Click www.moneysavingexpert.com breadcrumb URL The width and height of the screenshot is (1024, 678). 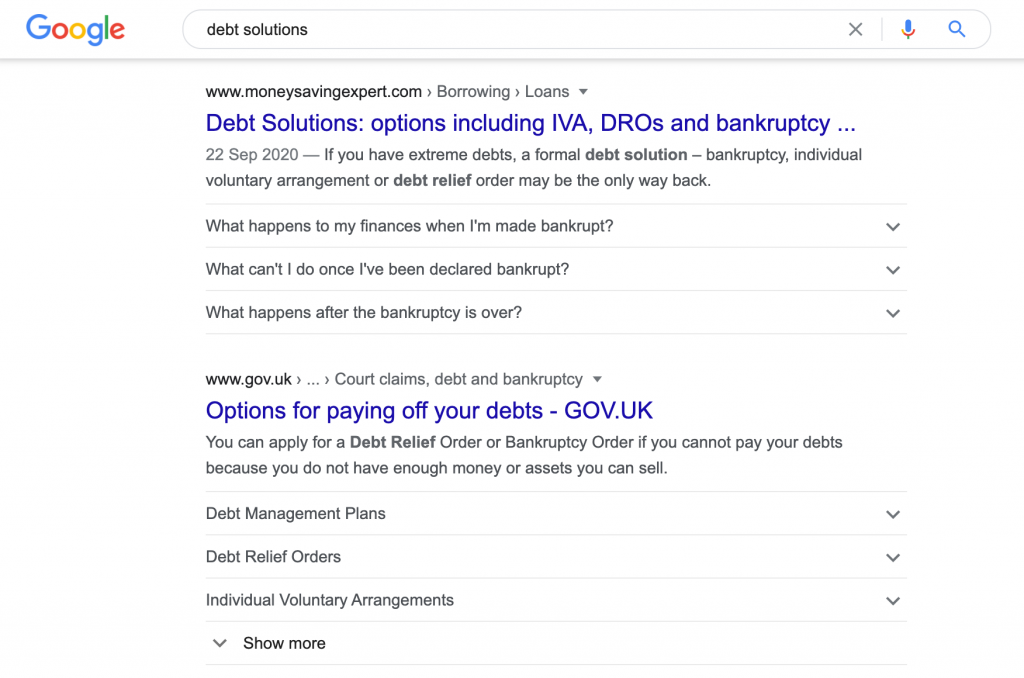313,92
